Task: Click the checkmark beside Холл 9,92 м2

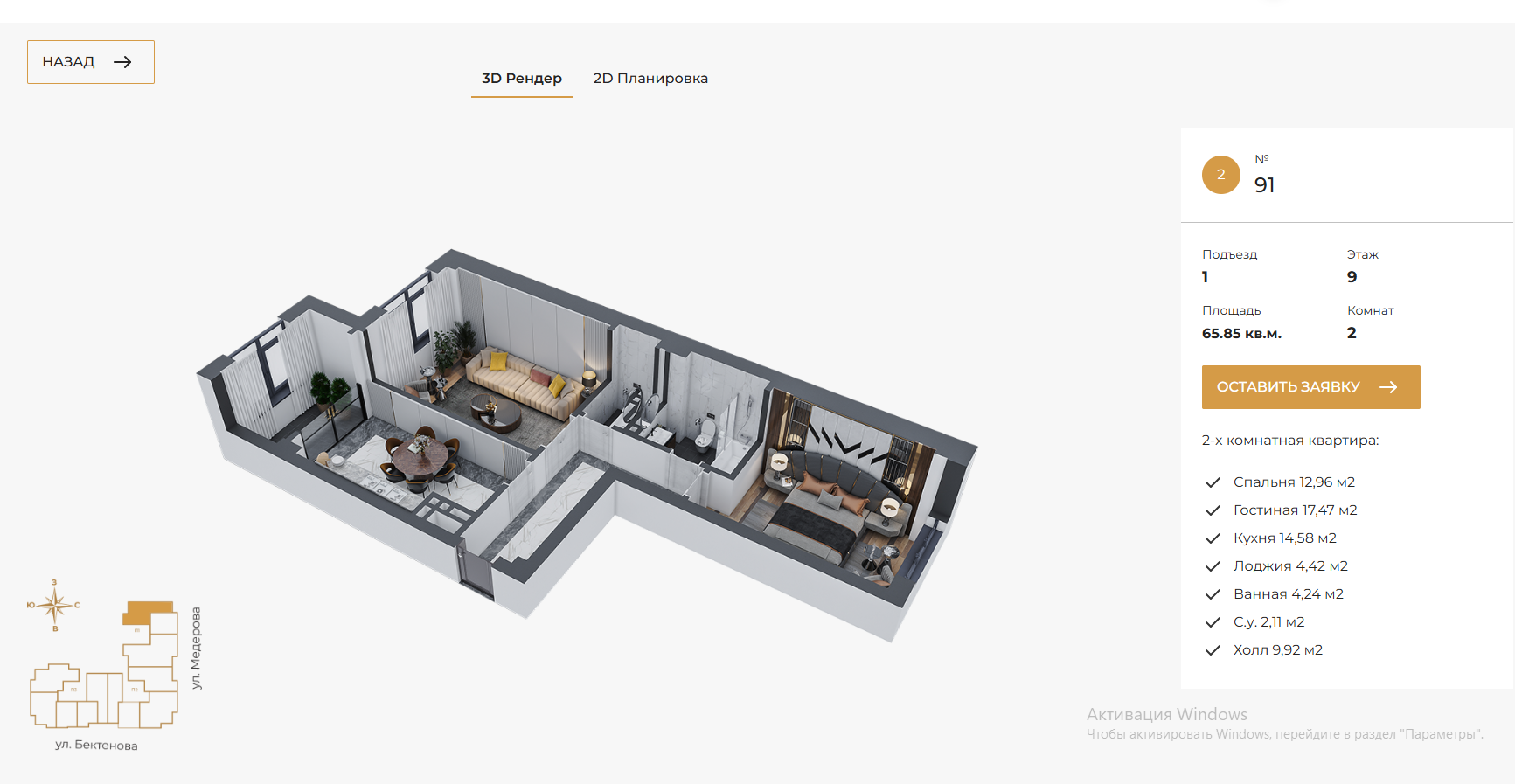Action: 1213,650
